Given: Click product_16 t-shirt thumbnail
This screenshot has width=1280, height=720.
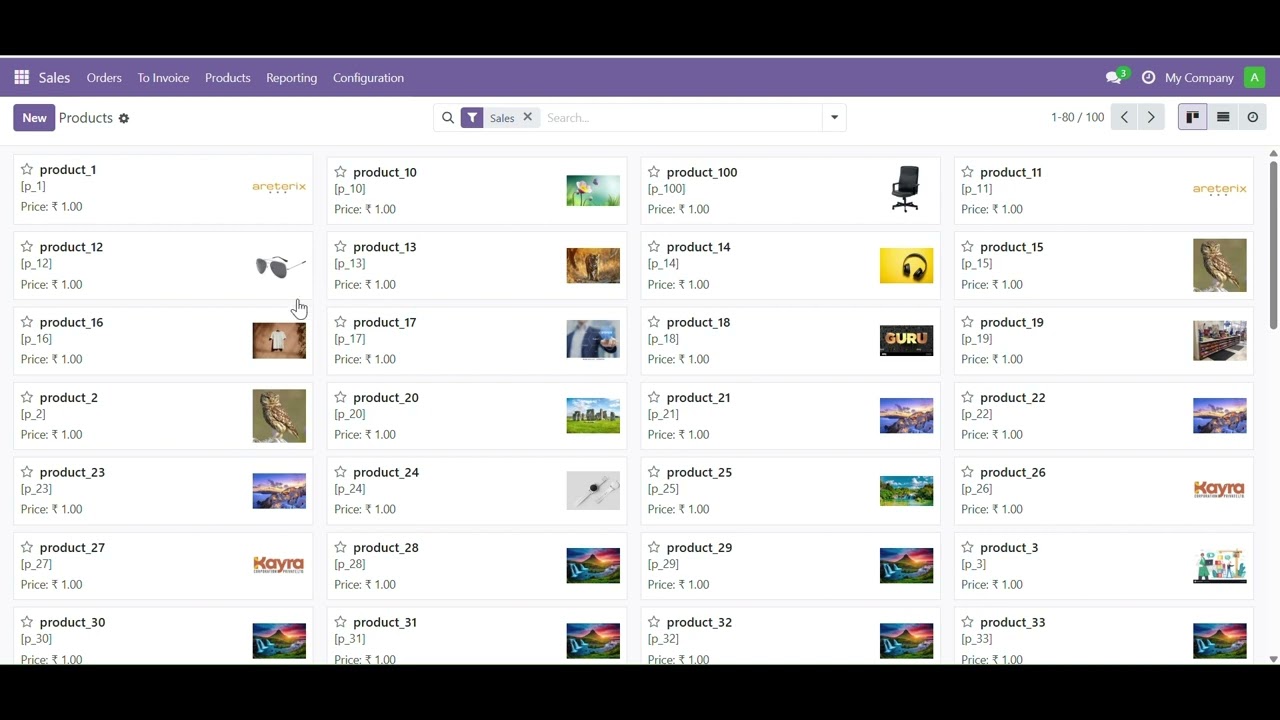Looking at the screenshot, I should click(280, 341).
